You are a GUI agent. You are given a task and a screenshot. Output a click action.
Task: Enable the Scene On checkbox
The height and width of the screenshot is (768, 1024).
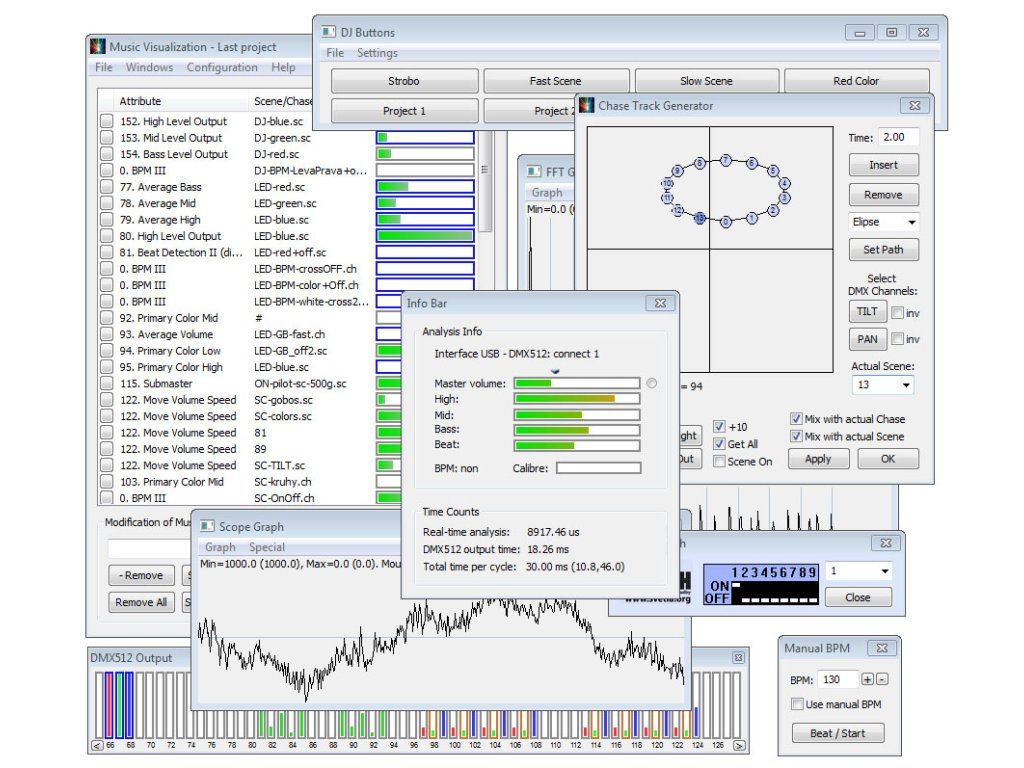tap(719, 461)
